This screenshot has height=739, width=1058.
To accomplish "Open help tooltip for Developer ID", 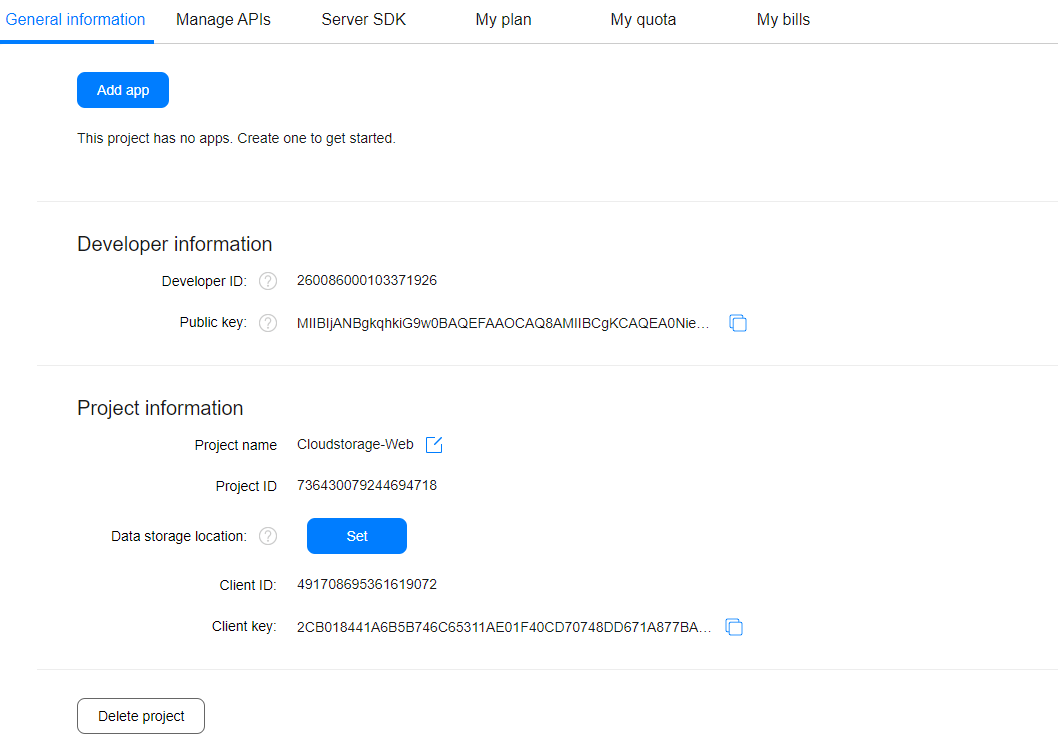I will (267, 281).
